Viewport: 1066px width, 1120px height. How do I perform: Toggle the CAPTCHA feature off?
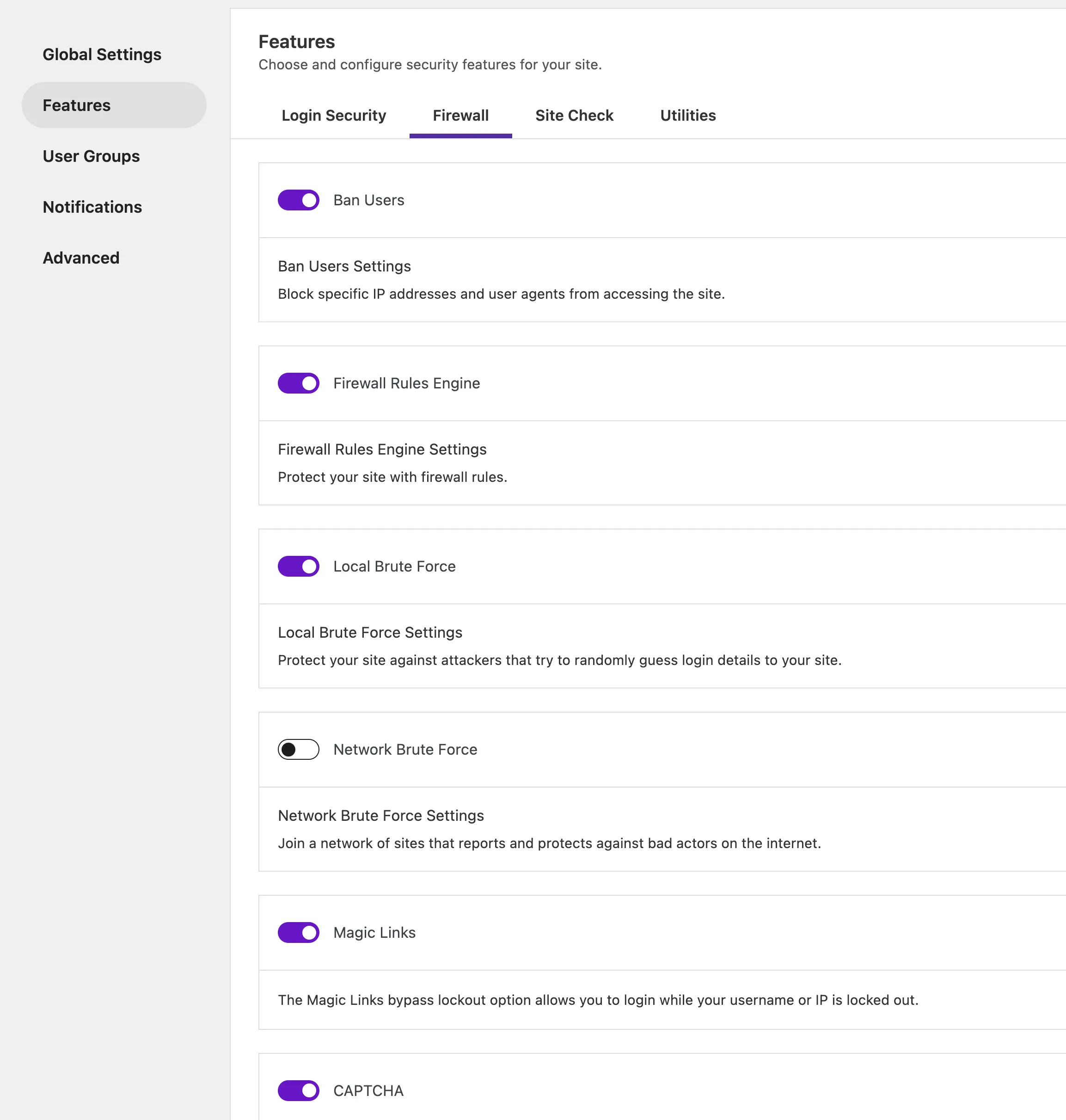click(298, 1090)
